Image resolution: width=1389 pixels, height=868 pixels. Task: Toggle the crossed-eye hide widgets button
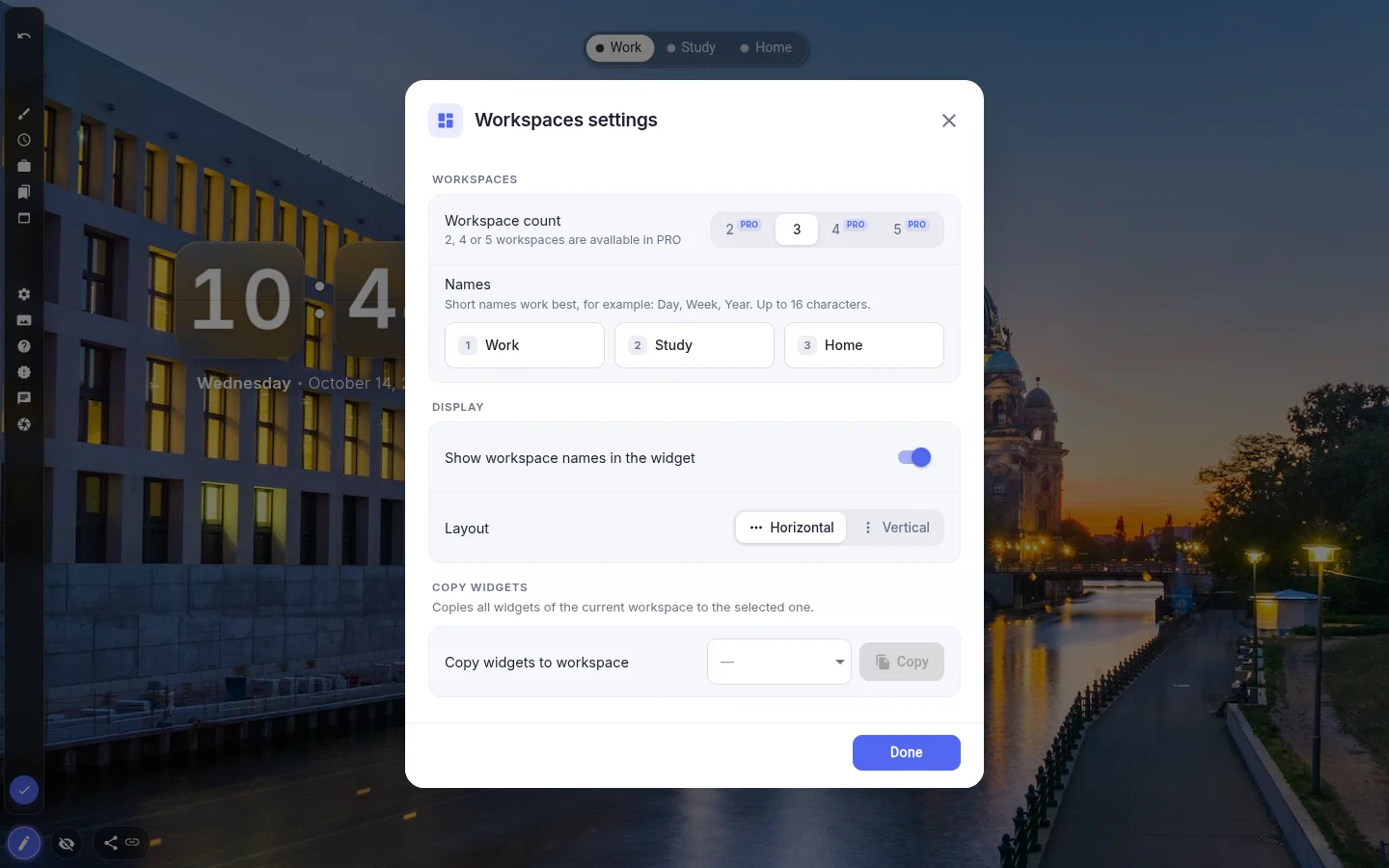click(x=67, y=844)
